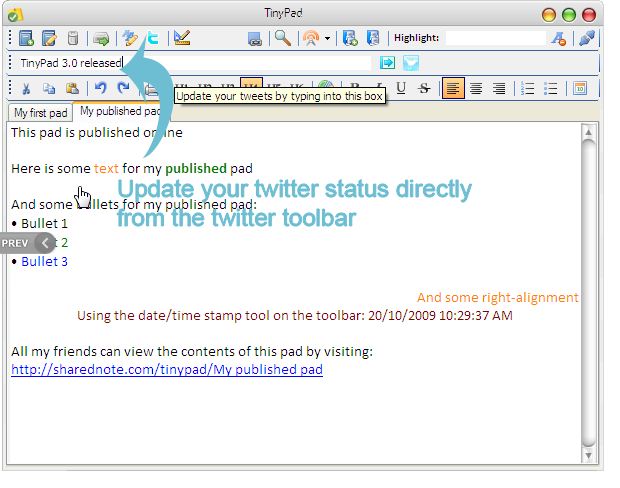Viewport: 620px width, 488px height.
Task: Click the document transfer icon before Highlight
Action: pyautogui.click(x=373, y=38)
